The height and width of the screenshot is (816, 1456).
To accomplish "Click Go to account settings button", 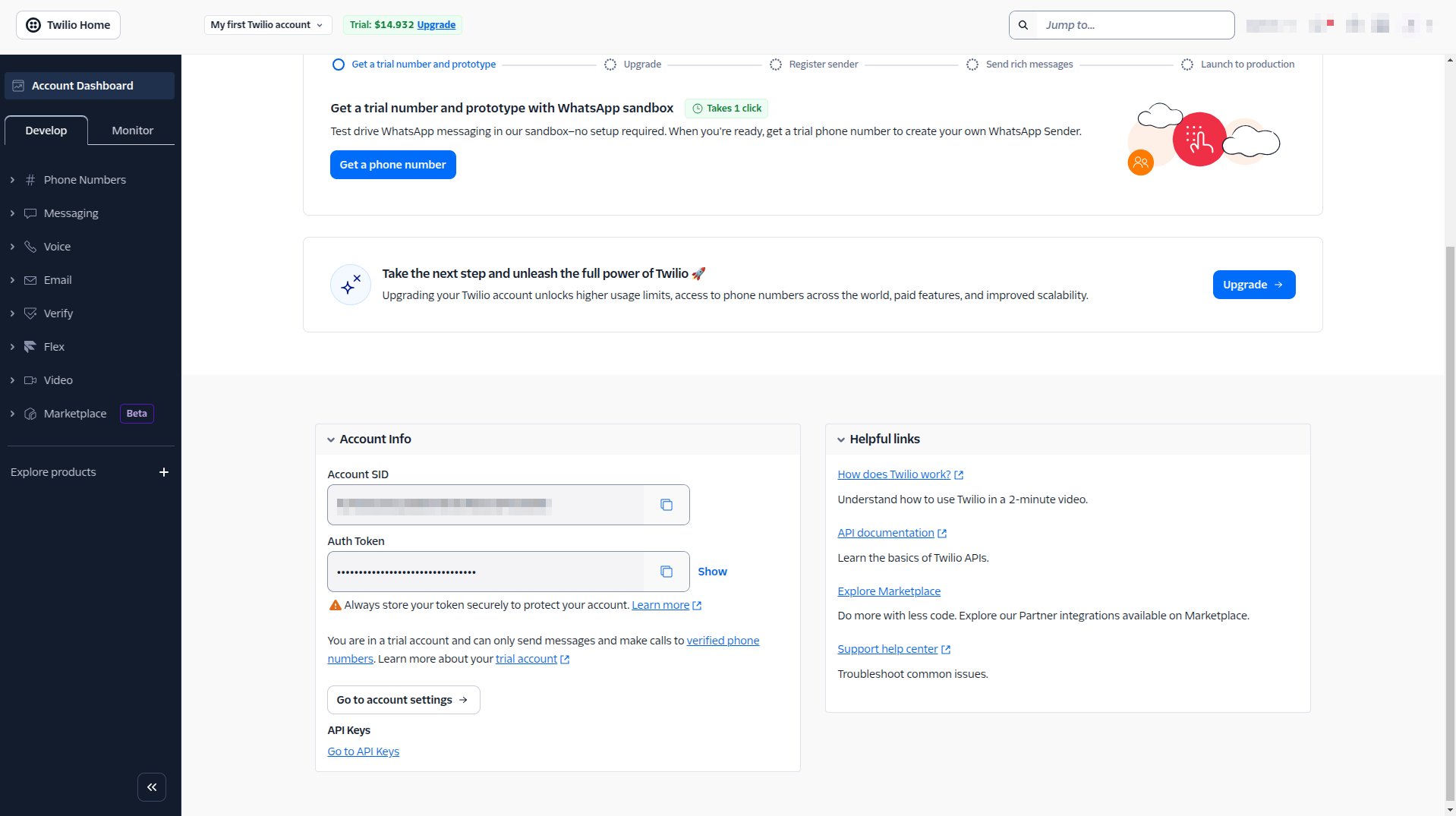I will pos(404,700).
